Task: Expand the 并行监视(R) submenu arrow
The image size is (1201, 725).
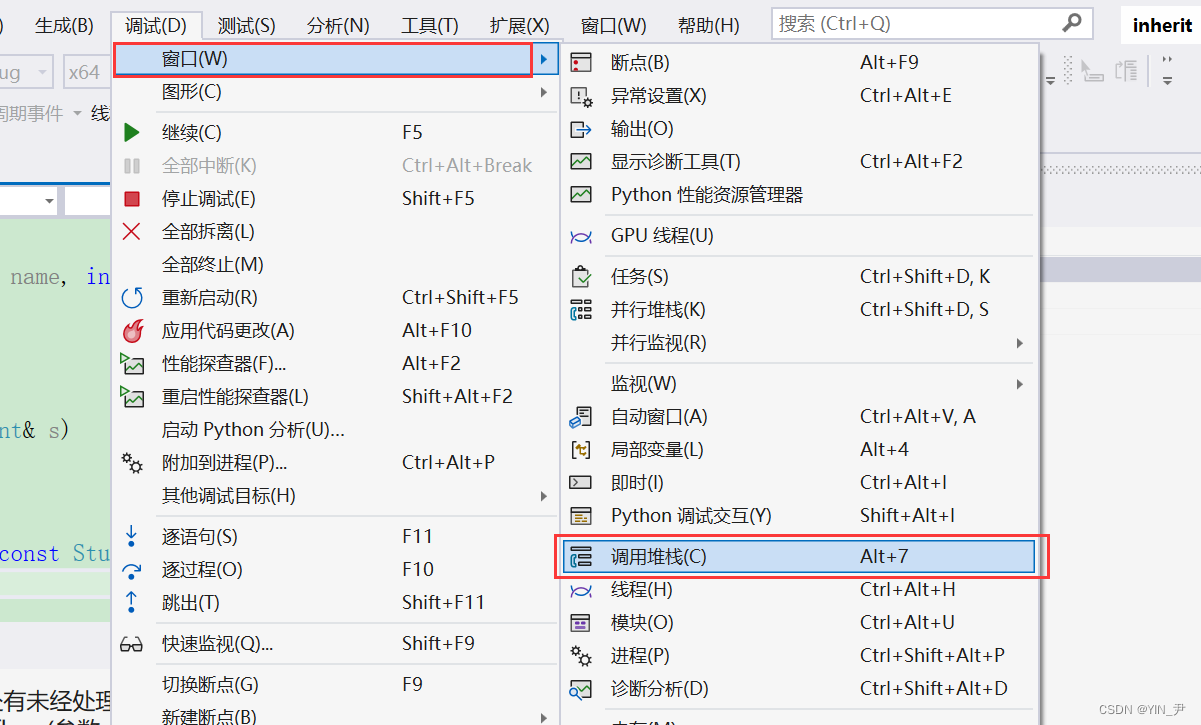Action: point(1020,343)
